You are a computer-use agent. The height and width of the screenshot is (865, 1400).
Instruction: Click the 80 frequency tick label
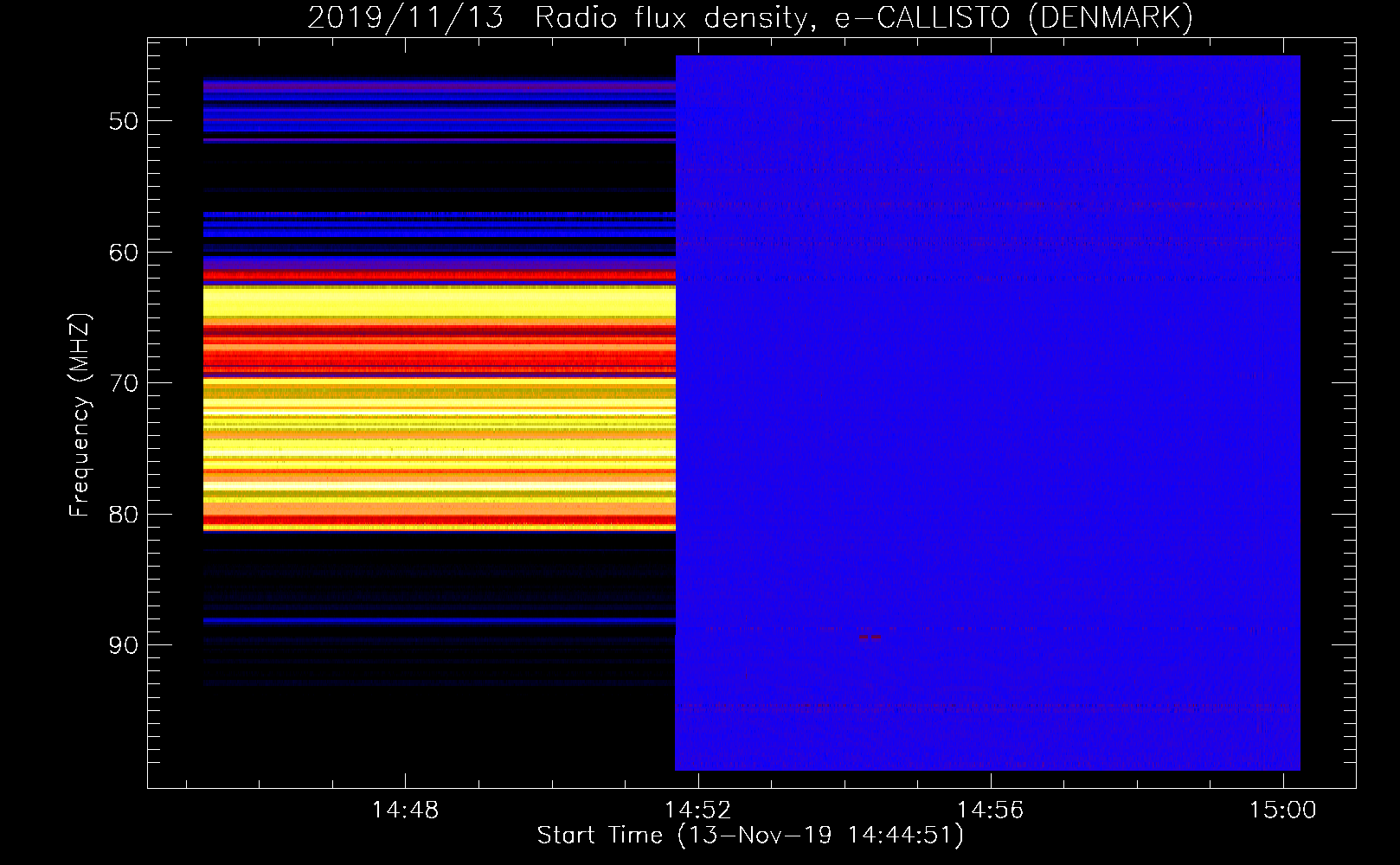click(124, 515)
